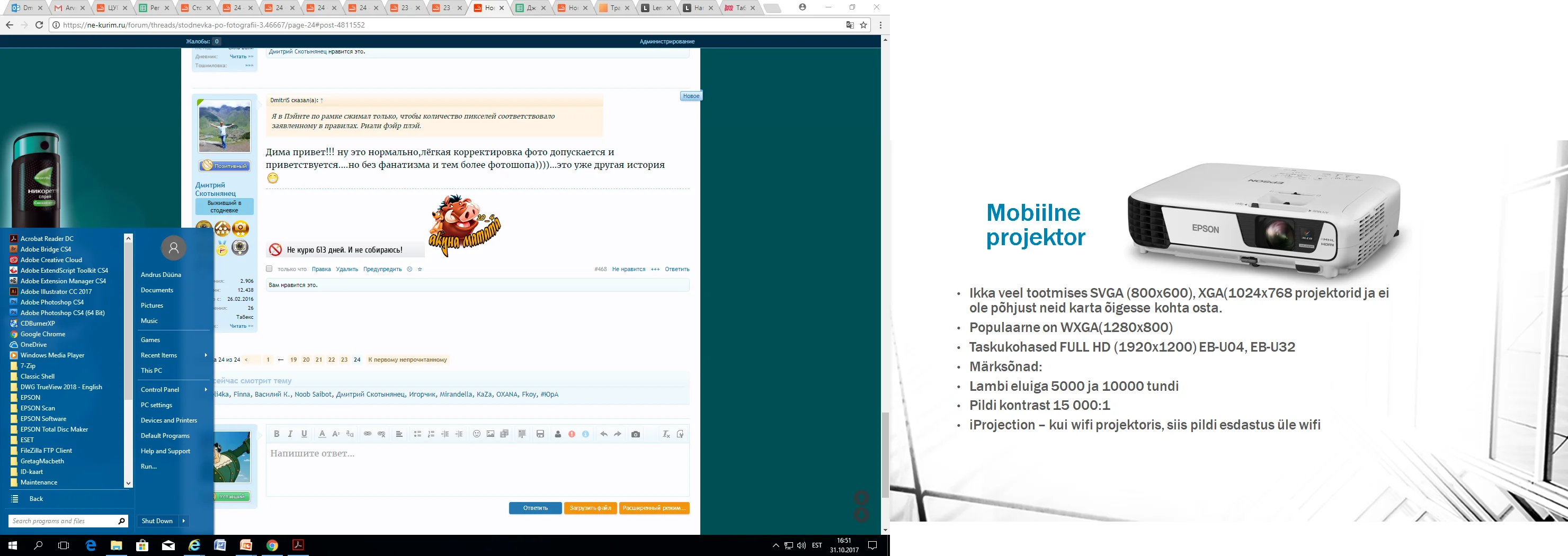Open text color picker in editor
The width and height of the screenshot is (1568, 556).
coord(322,434)
